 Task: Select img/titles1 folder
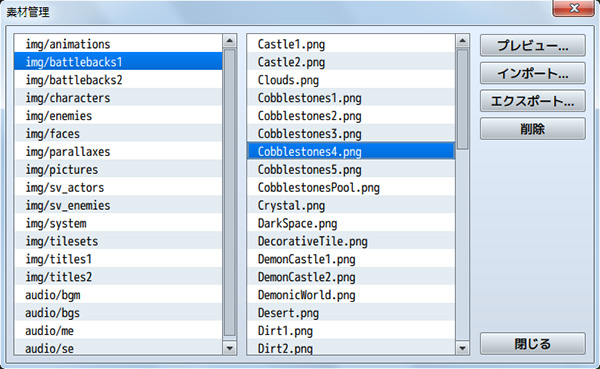pyautogui.click(x=118, y=259)
